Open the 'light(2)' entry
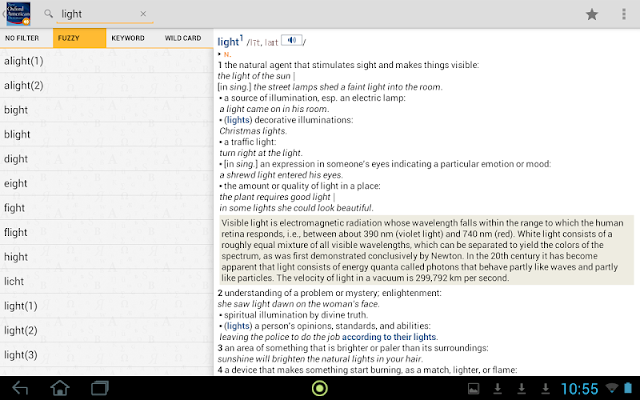The width and height of the screenshot is (640, 400). pos(106,331)
